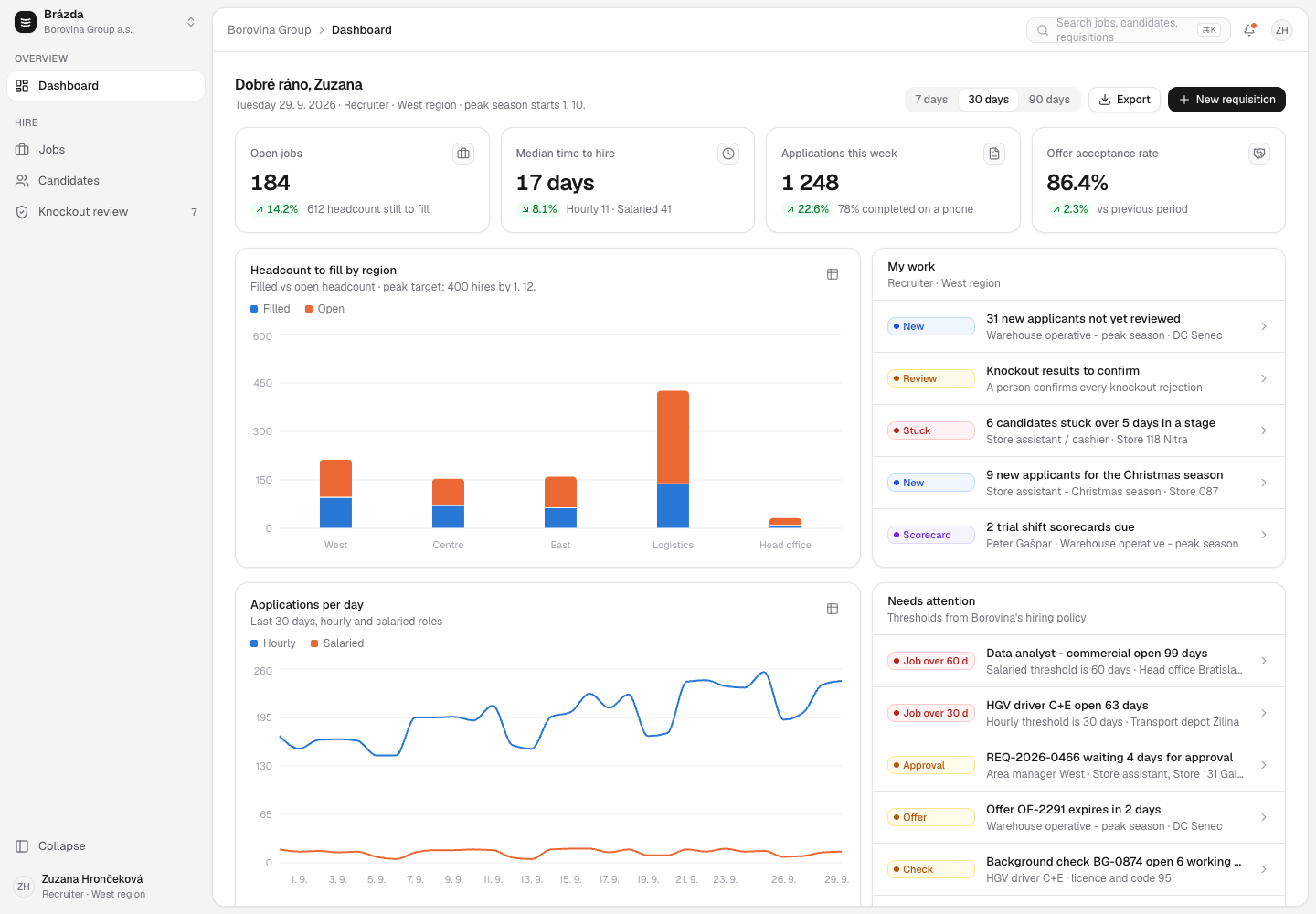Toggle the Open legend series
Viewport: 1316px width, 914px height.
click(x=324, y=309)
